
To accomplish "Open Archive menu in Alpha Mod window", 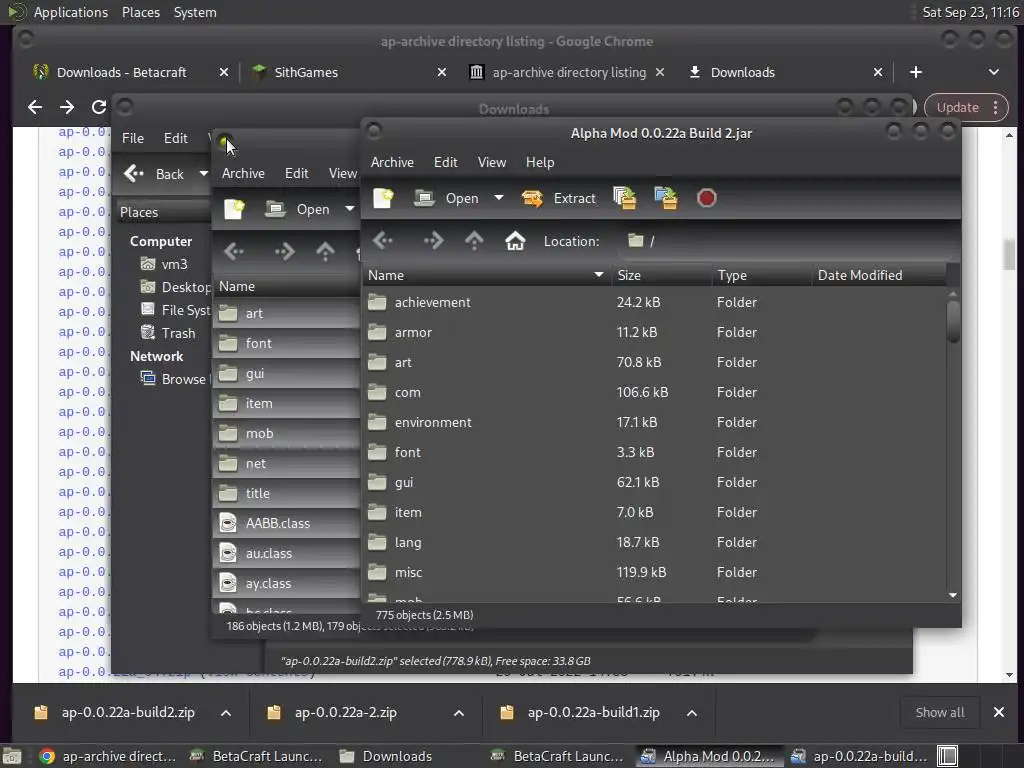I will (x=392, y=162).
